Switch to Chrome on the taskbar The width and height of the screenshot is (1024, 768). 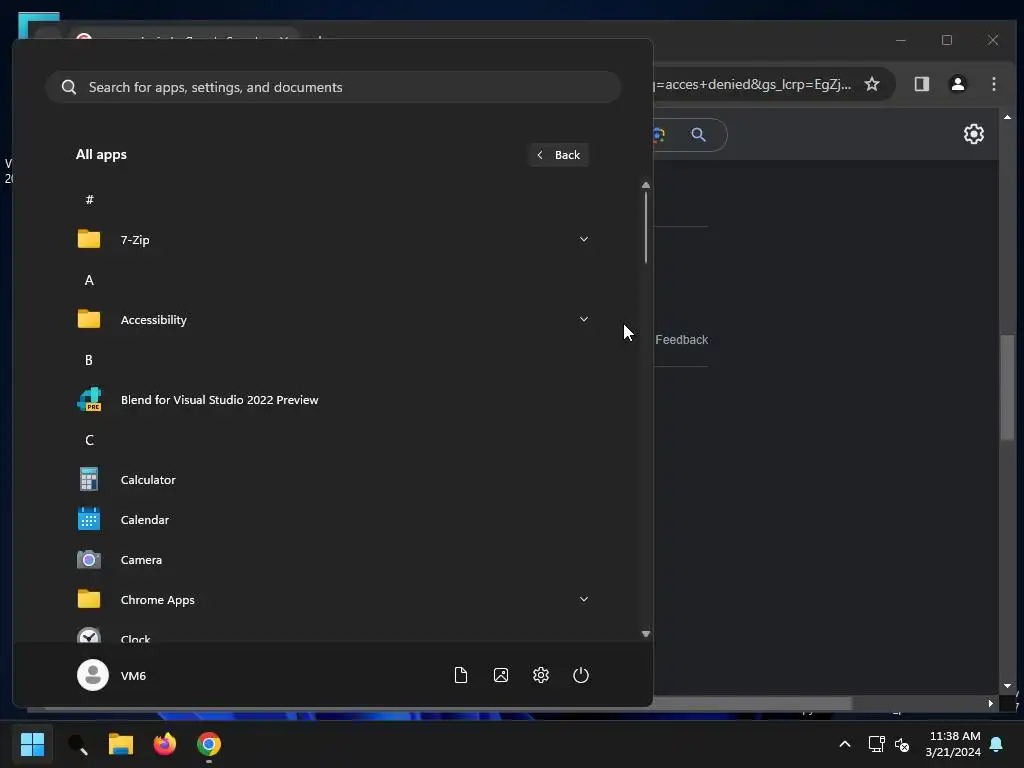pos(209,744)
